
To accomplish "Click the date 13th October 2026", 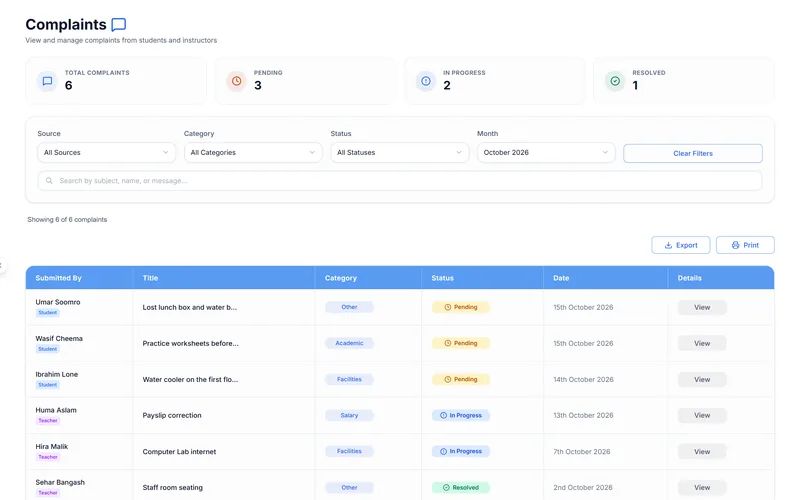I will tap(583, 415).
